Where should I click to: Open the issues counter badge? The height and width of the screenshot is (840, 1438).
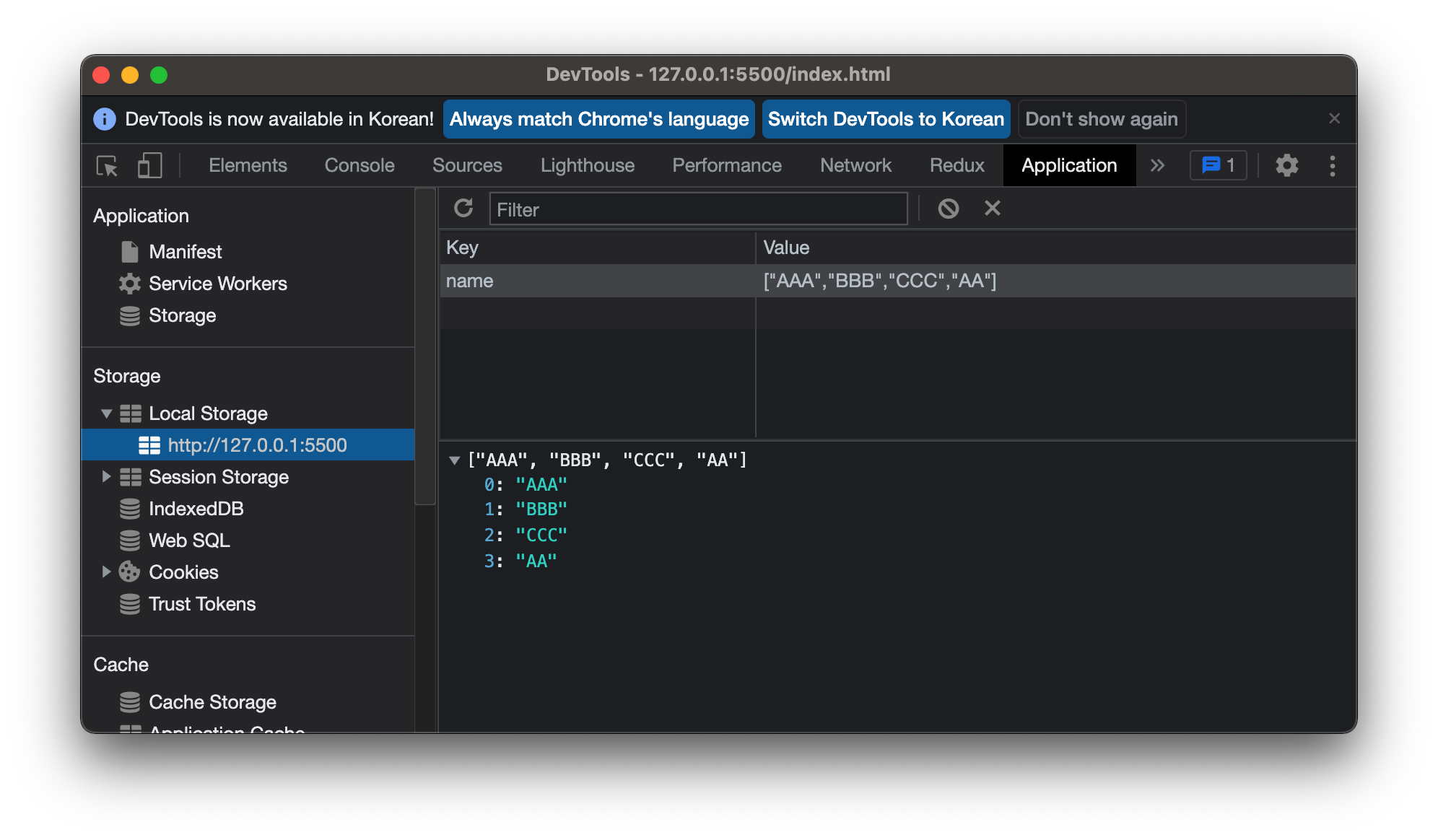pyautogui.click(x=1218, y=166)
